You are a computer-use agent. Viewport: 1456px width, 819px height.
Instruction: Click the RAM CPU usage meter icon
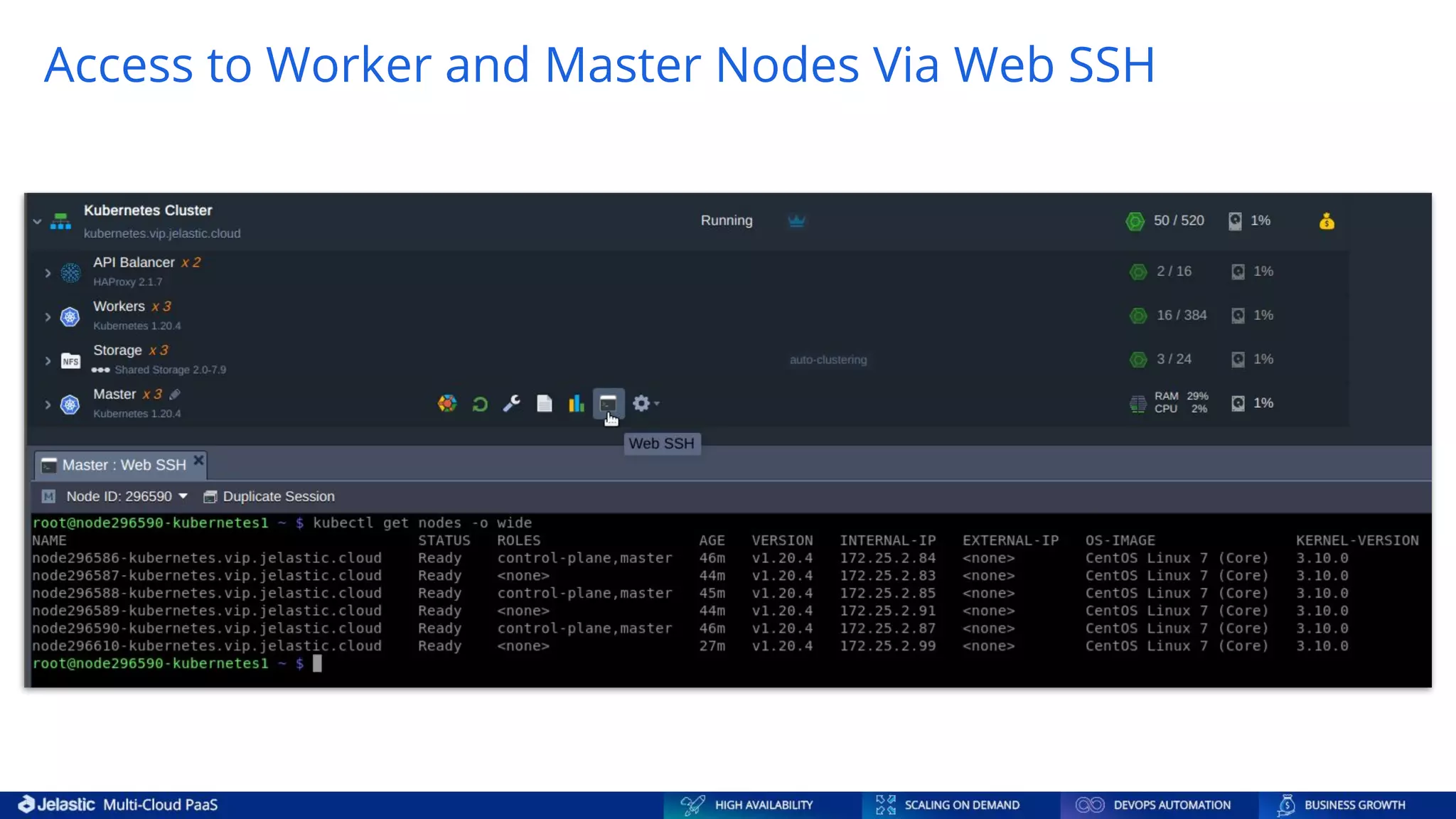coord(1137,404)
